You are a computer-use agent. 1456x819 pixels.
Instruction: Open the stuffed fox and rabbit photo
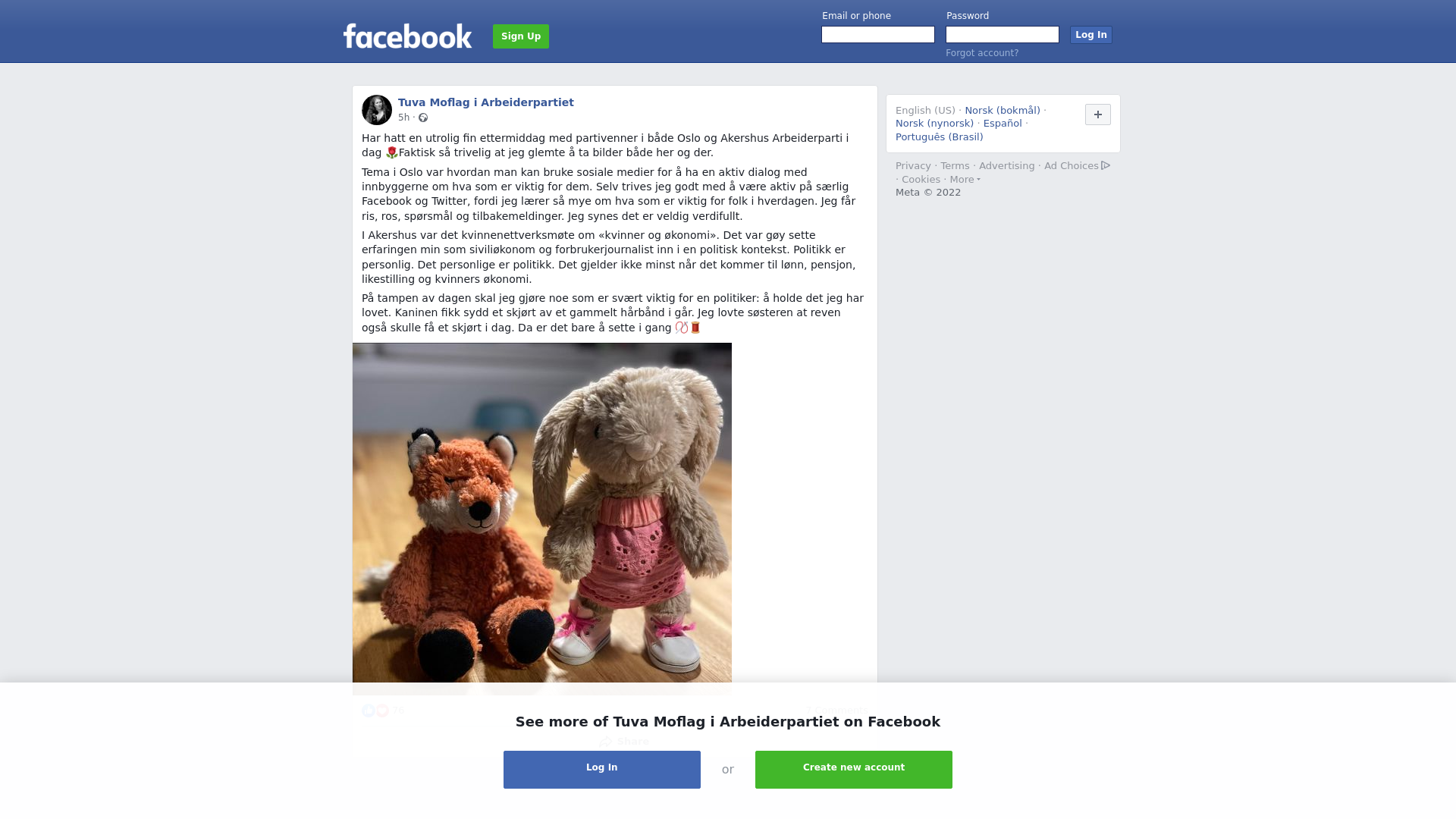point(542,519)
